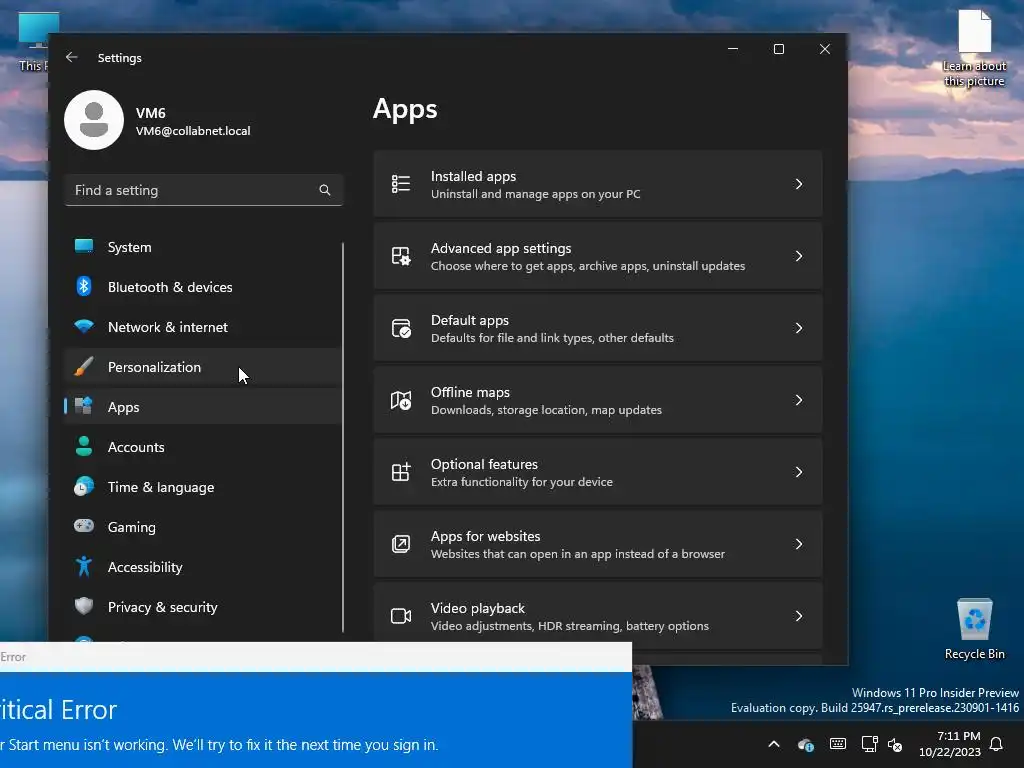Click the Privacy & security shield icon

point(84,606)
